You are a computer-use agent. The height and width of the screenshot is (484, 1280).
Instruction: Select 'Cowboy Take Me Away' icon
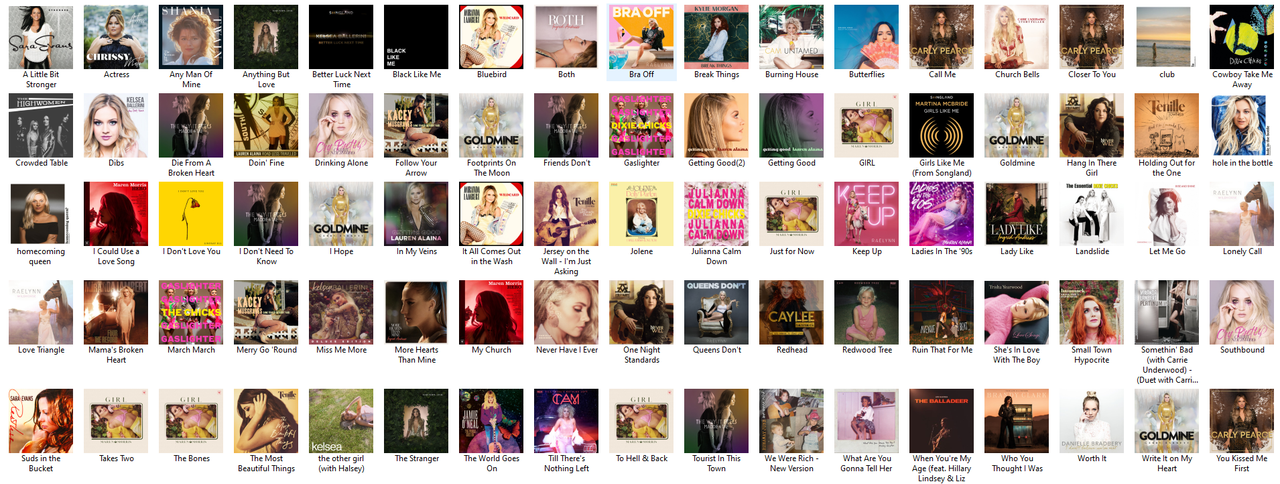1241,37
